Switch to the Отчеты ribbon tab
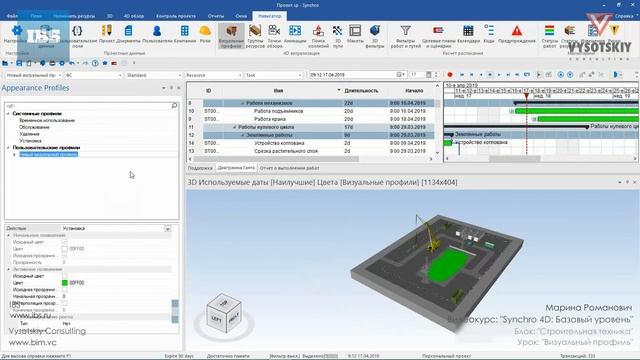Screen dimensions: 640x360 tap(216, 16)
